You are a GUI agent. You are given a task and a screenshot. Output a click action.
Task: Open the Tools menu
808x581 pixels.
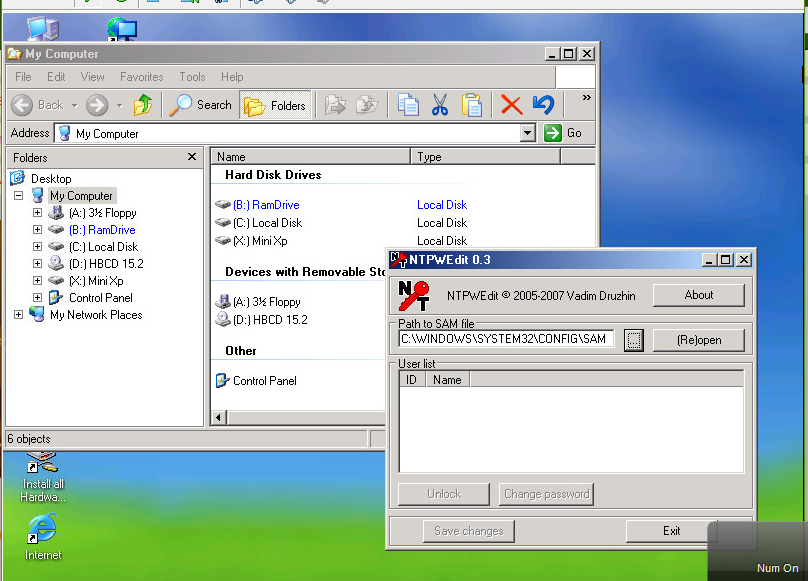[x=192, y=77]
